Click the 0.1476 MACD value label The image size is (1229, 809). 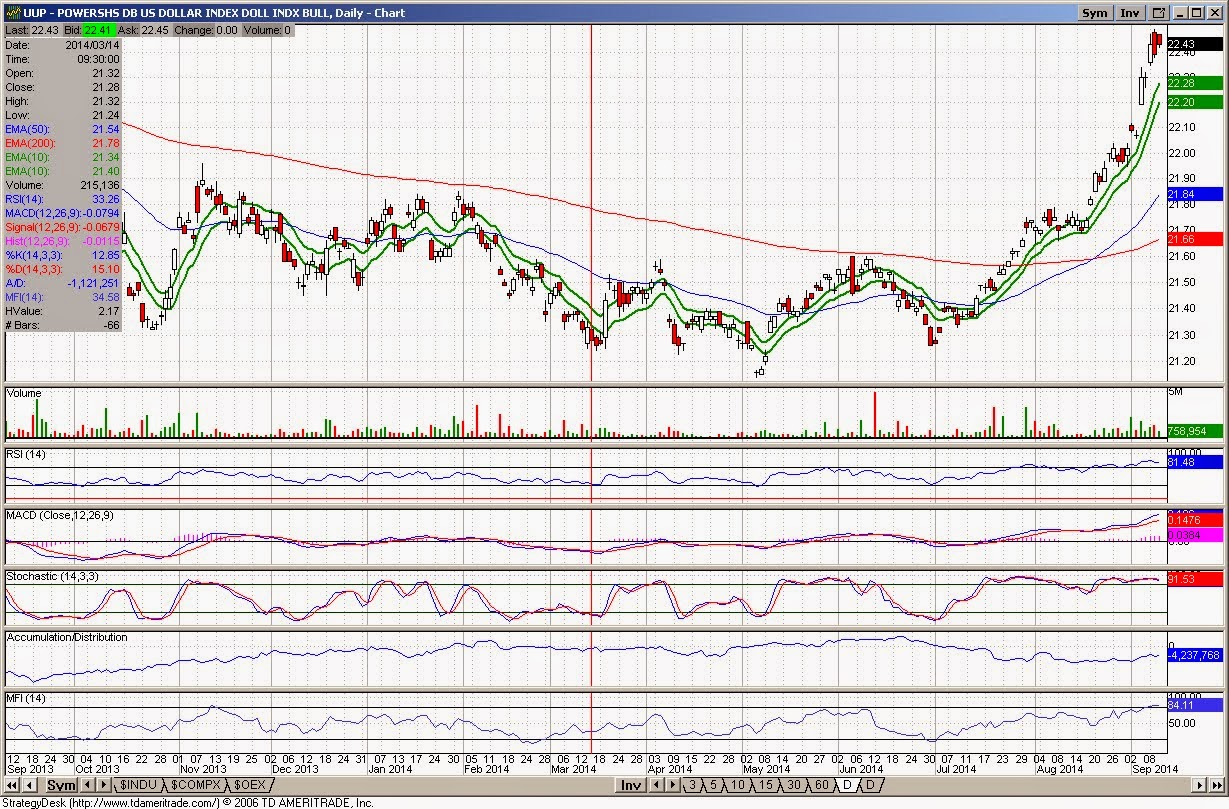(x=1194, y=520)
